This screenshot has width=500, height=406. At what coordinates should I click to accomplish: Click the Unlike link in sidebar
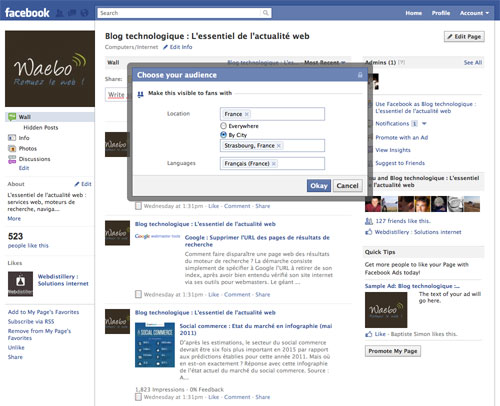point(16,347)
